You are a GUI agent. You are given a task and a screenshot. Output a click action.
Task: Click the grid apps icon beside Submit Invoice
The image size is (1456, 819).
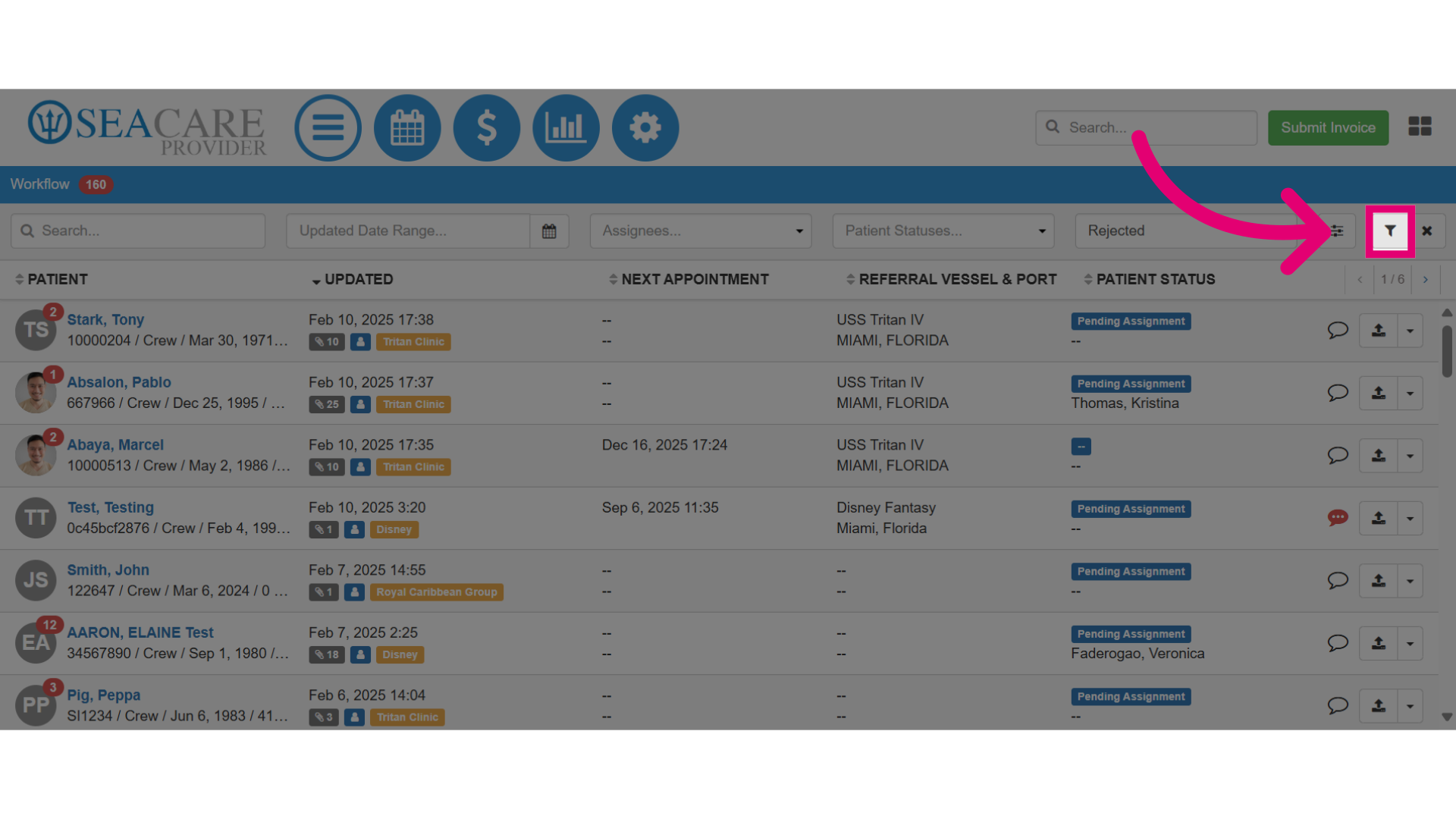(x=1420, y=127)
